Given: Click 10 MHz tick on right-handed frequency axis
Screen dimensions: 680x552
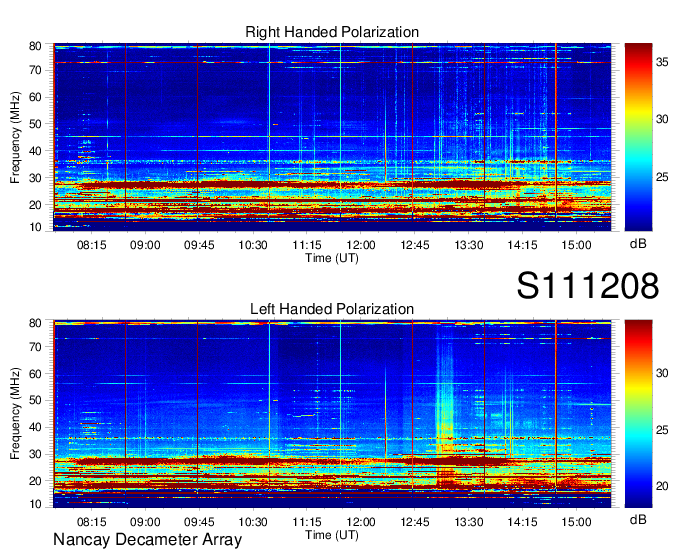Looking at the screenshot, I should [x=35, y=227].
